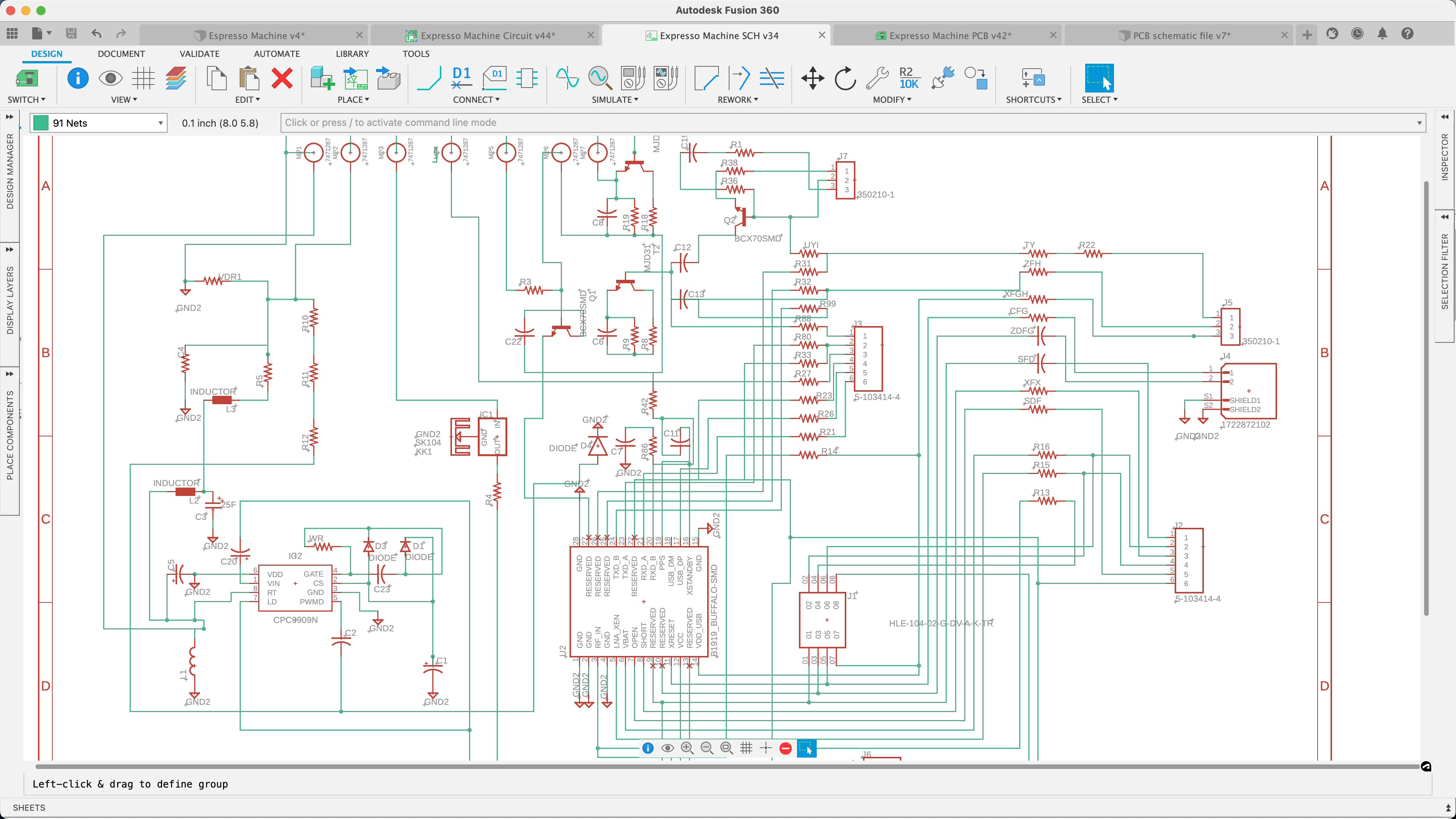Screen dimensions: 1456x819
Task: Toggle the grid display in canvas toolbar
Action: pos(746,748)
